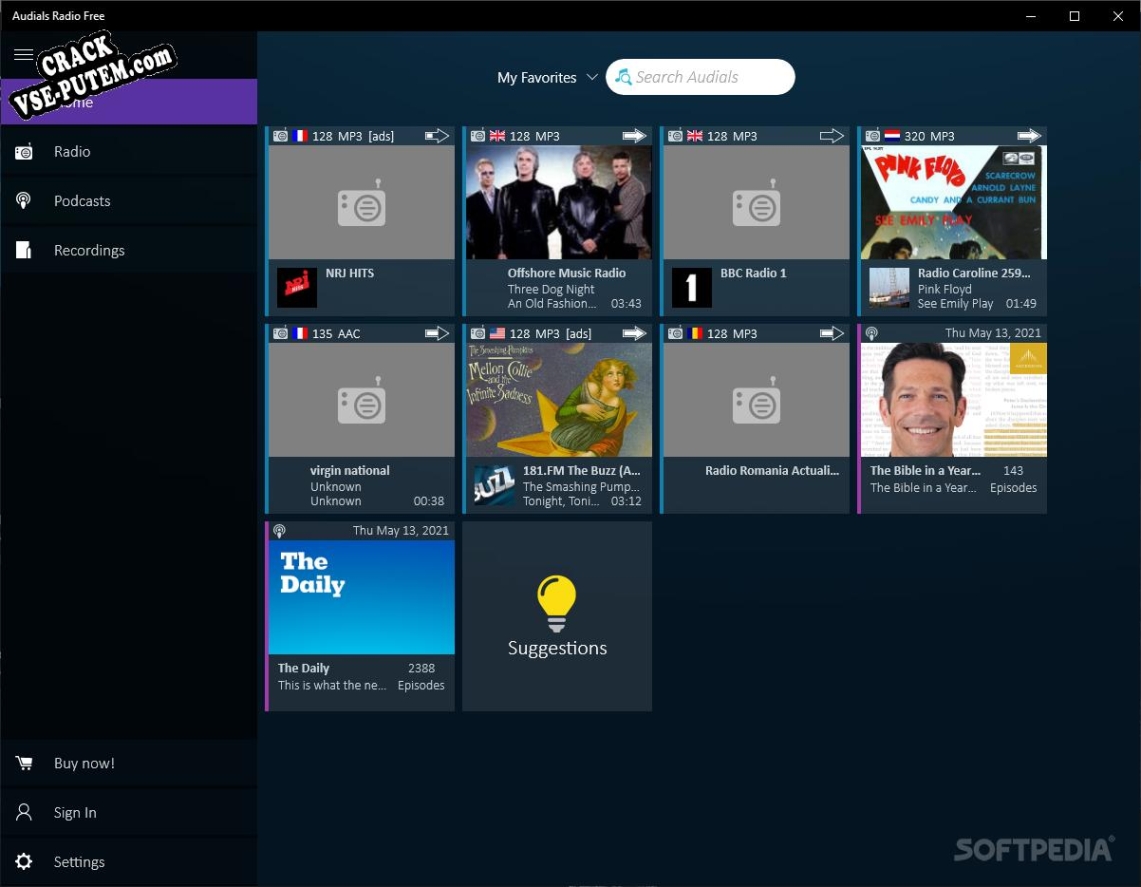Click radio icon atop NRJ HITS tile
Screen dimensions: 1141x887
(x=280, y=136)
